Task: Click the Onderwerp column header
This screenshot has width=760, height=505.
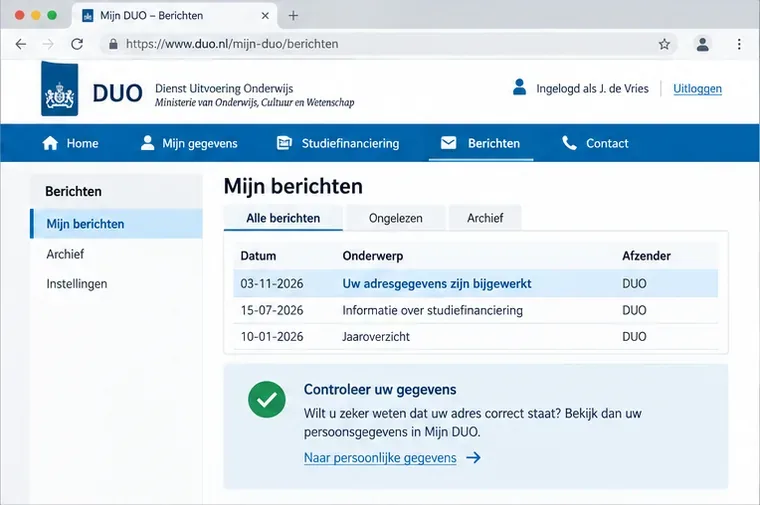Action: pyautogui.click(x=372, y=256)
